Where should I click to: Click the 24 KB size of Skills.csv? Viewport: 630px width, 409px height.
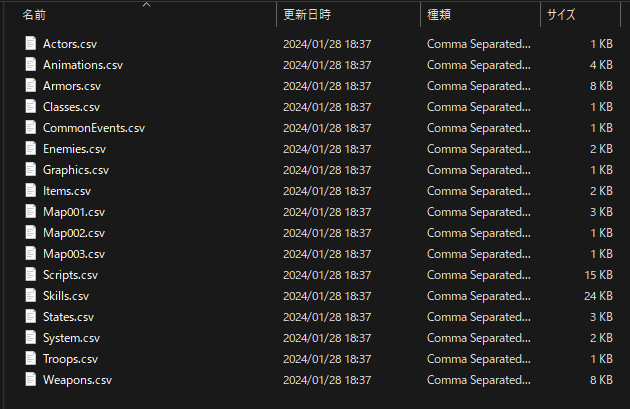tap(598, 296)
